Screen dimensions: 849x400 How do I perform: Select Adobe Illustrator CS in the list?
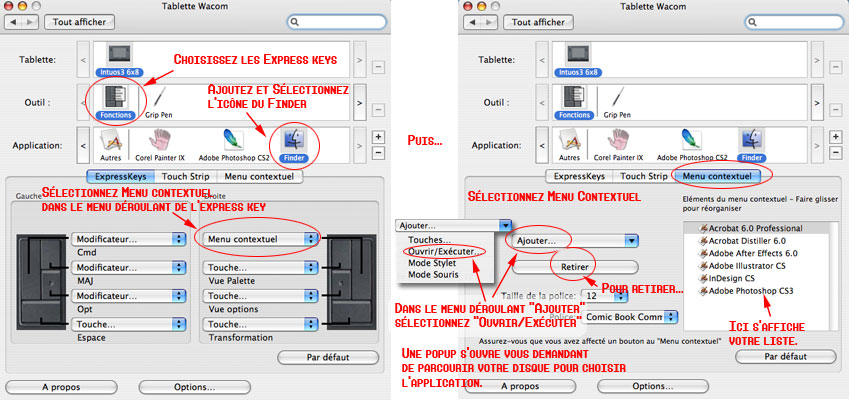click(x=742, y=266)
